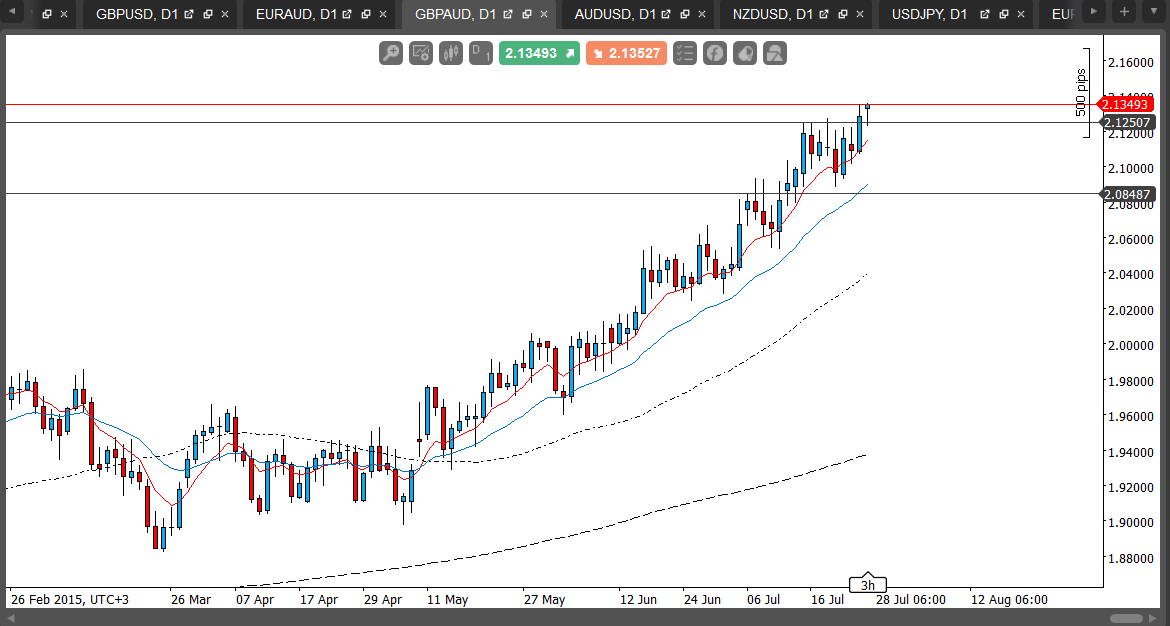Click the green 2.13493 price button
This screenshot has width=1170, height=626.
(x=539, y=53)
